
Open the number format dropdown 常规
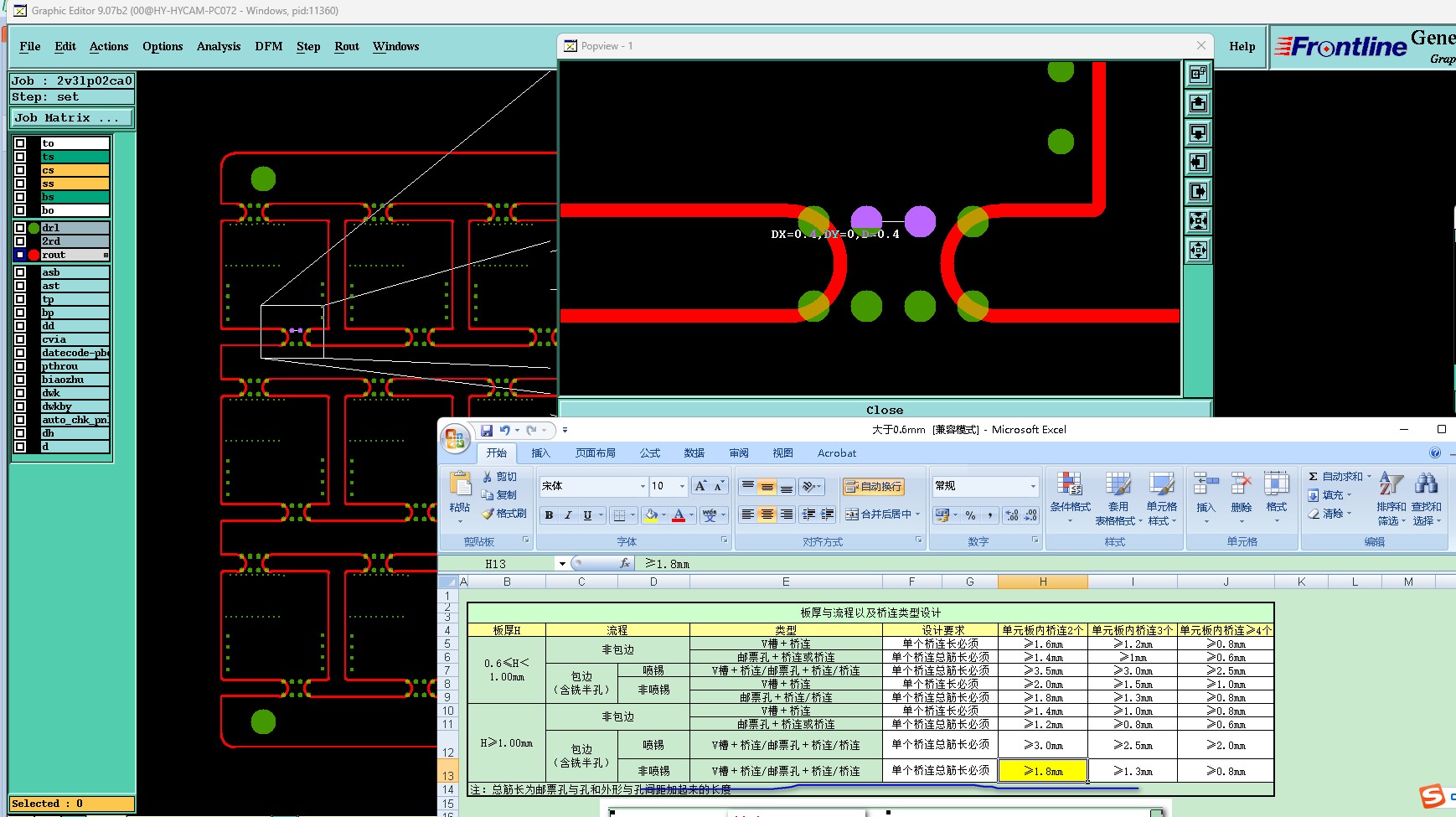coord(1032,486)
